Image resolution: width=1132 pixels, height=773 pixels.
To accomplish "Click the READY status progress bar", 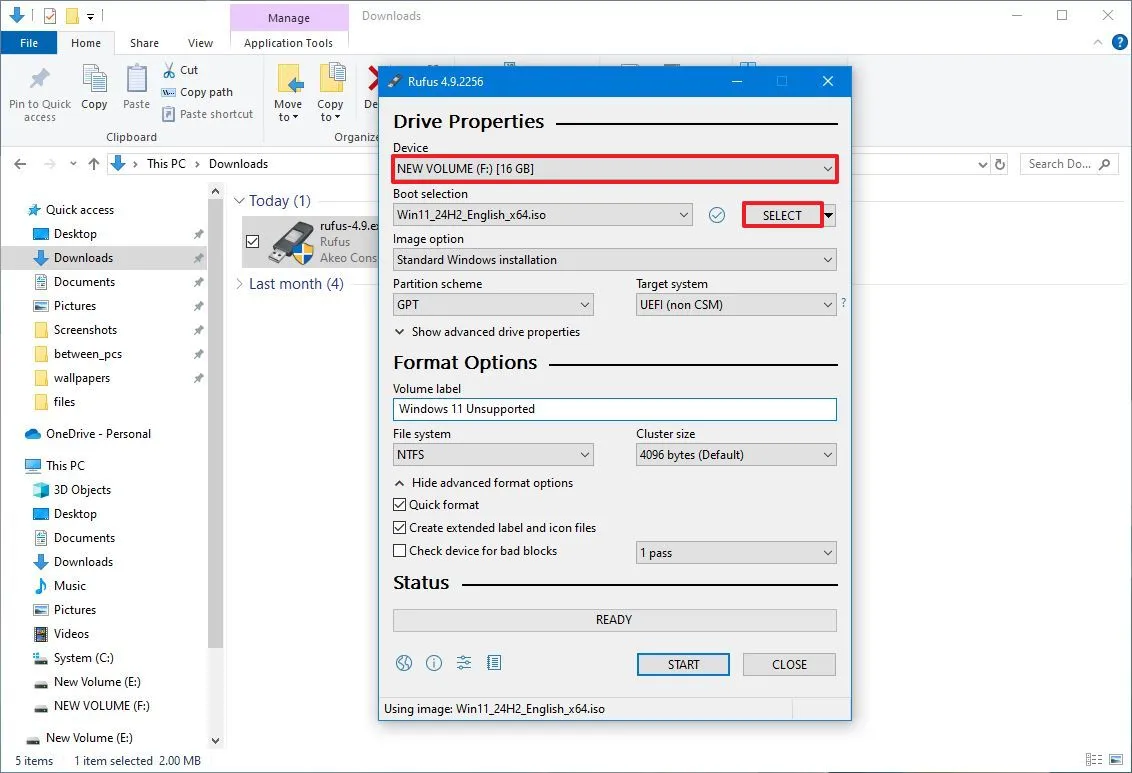I will (x=614, y=620).
